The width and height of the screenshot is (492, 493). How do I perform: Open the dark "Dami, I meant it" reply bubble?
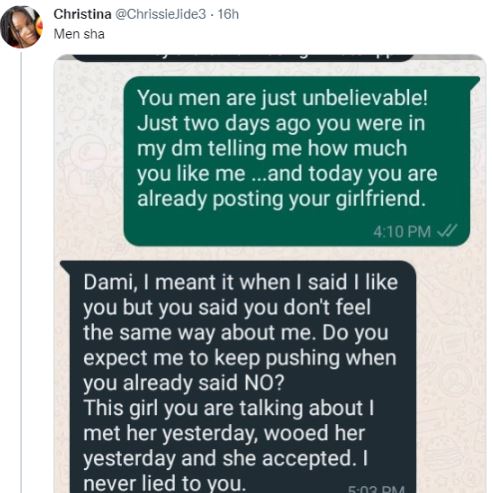pyautogui.click(x=238, y=377)
